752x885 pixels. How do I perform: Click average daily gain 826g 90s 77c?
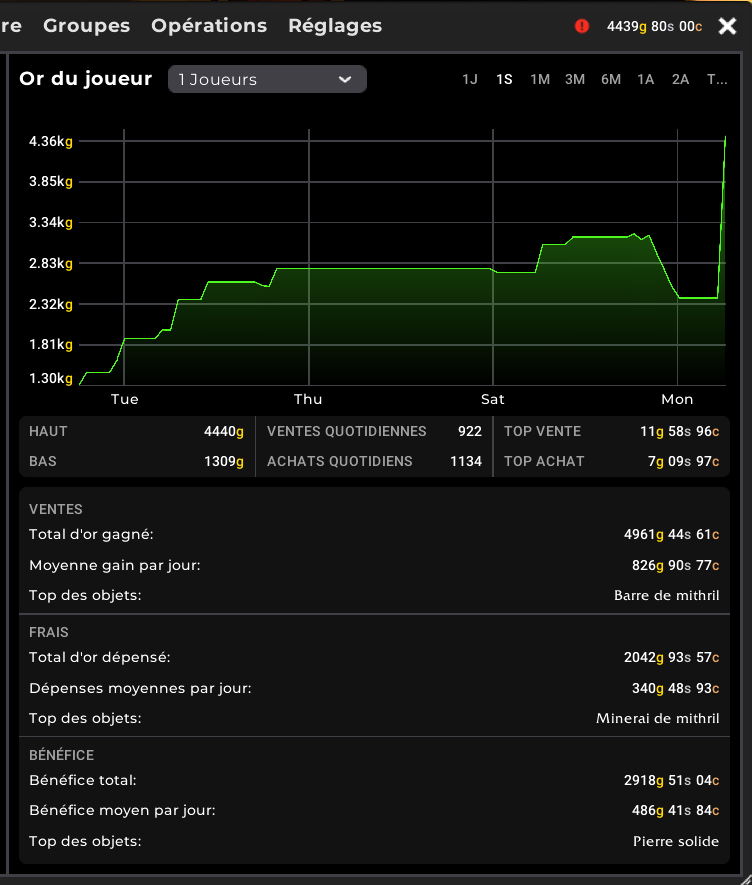click(675, 566)
